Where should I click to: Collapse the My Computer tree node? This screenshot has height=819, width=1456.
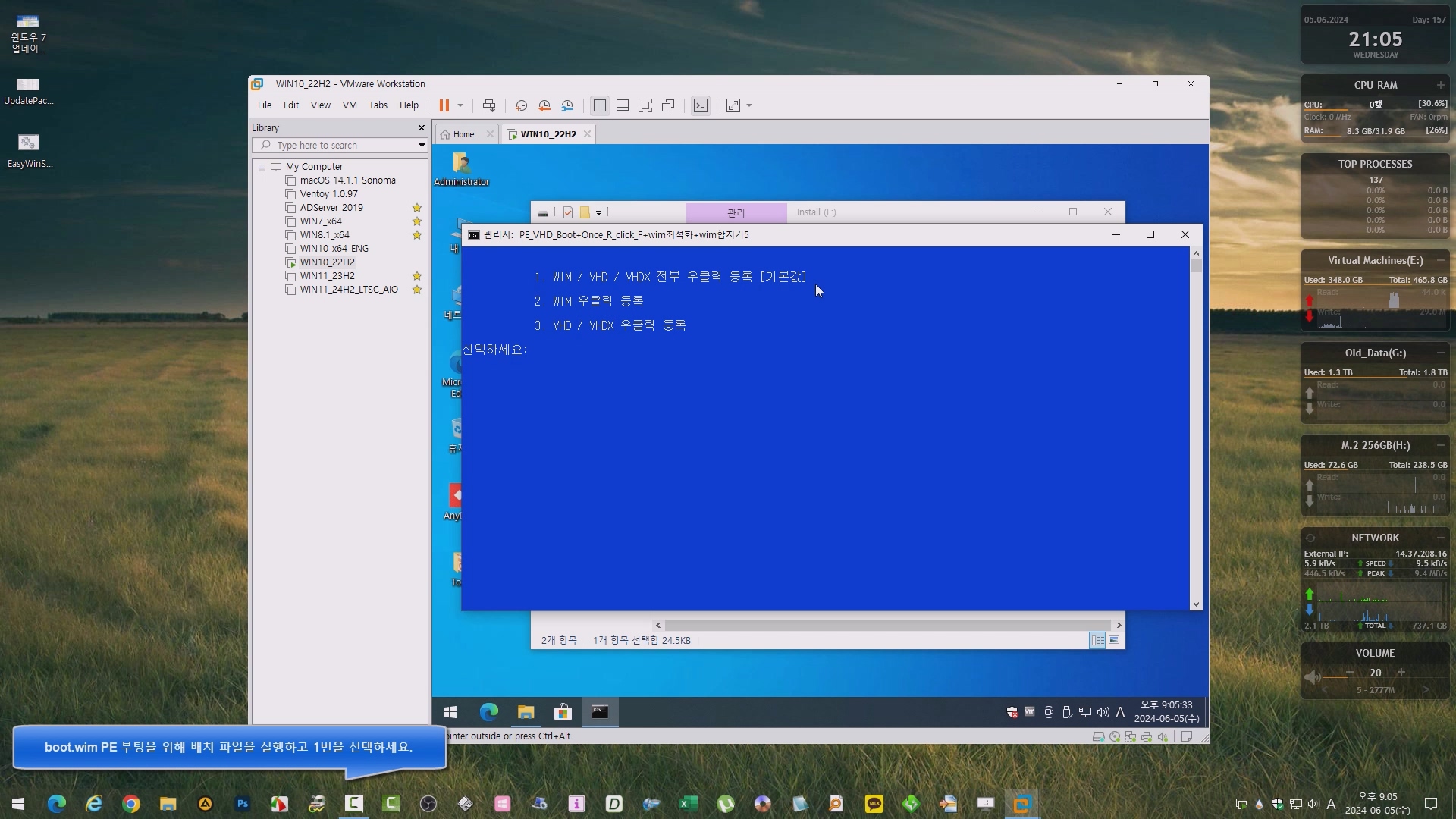pyautogui.click(x=262, y=167)
